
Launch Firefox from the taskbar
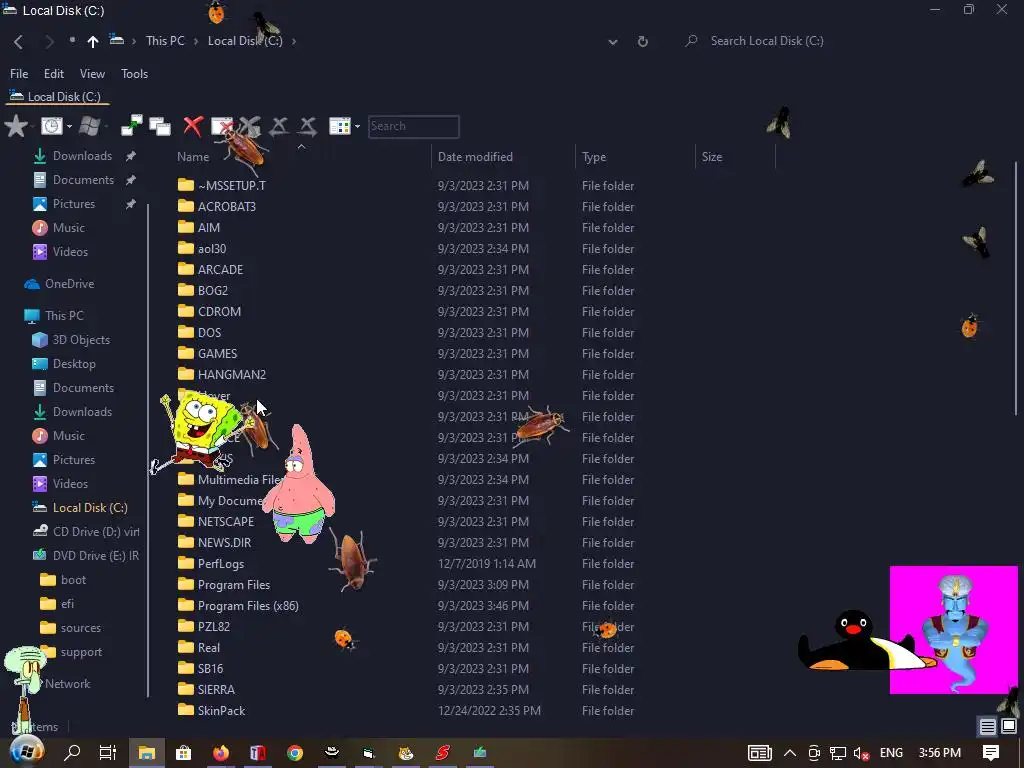[221, 752]
